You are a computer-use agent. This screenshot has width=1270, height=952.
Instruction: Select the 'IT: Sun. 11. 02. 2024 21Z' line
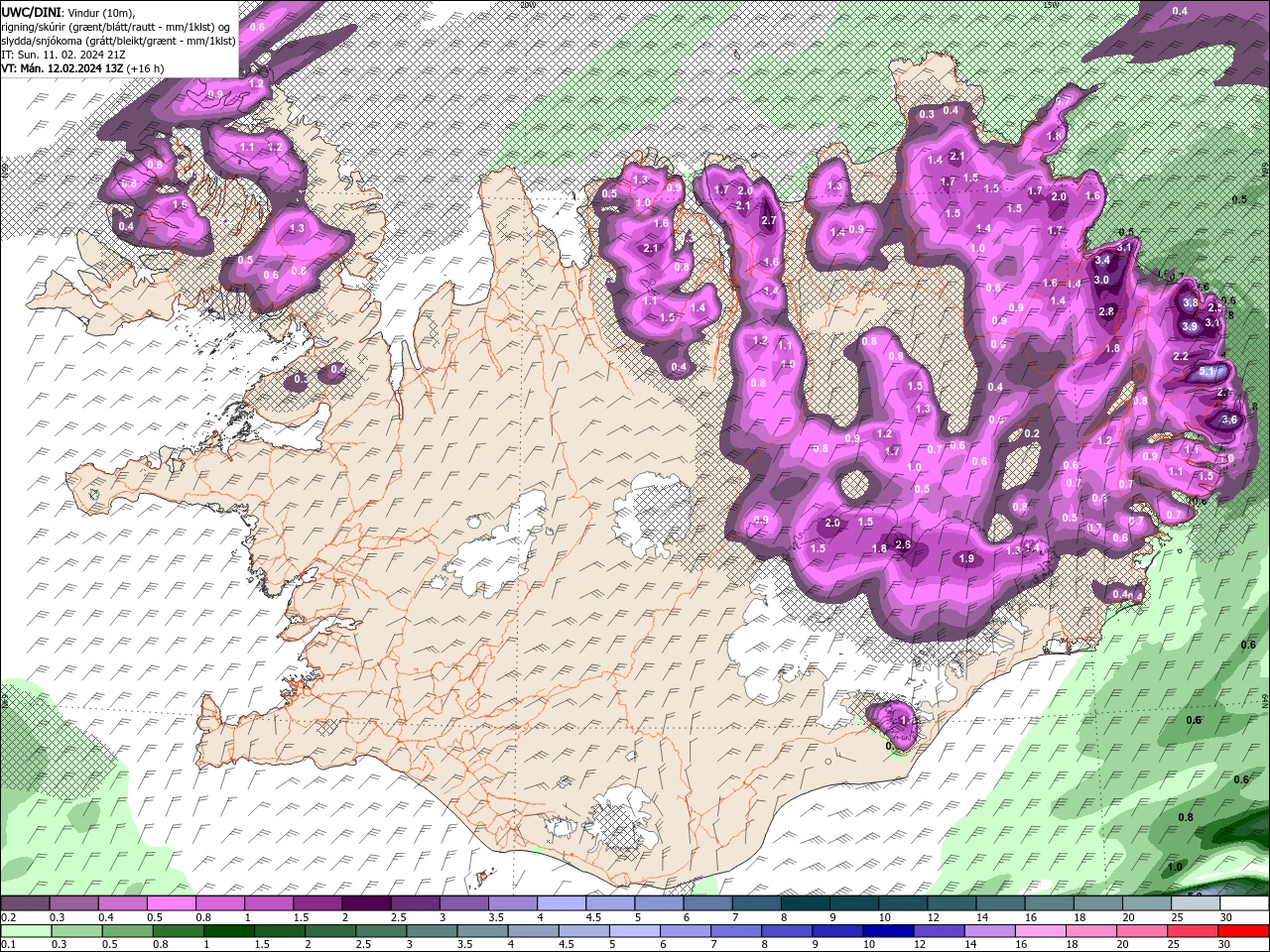pyautogui.click(x=63, y=55)
